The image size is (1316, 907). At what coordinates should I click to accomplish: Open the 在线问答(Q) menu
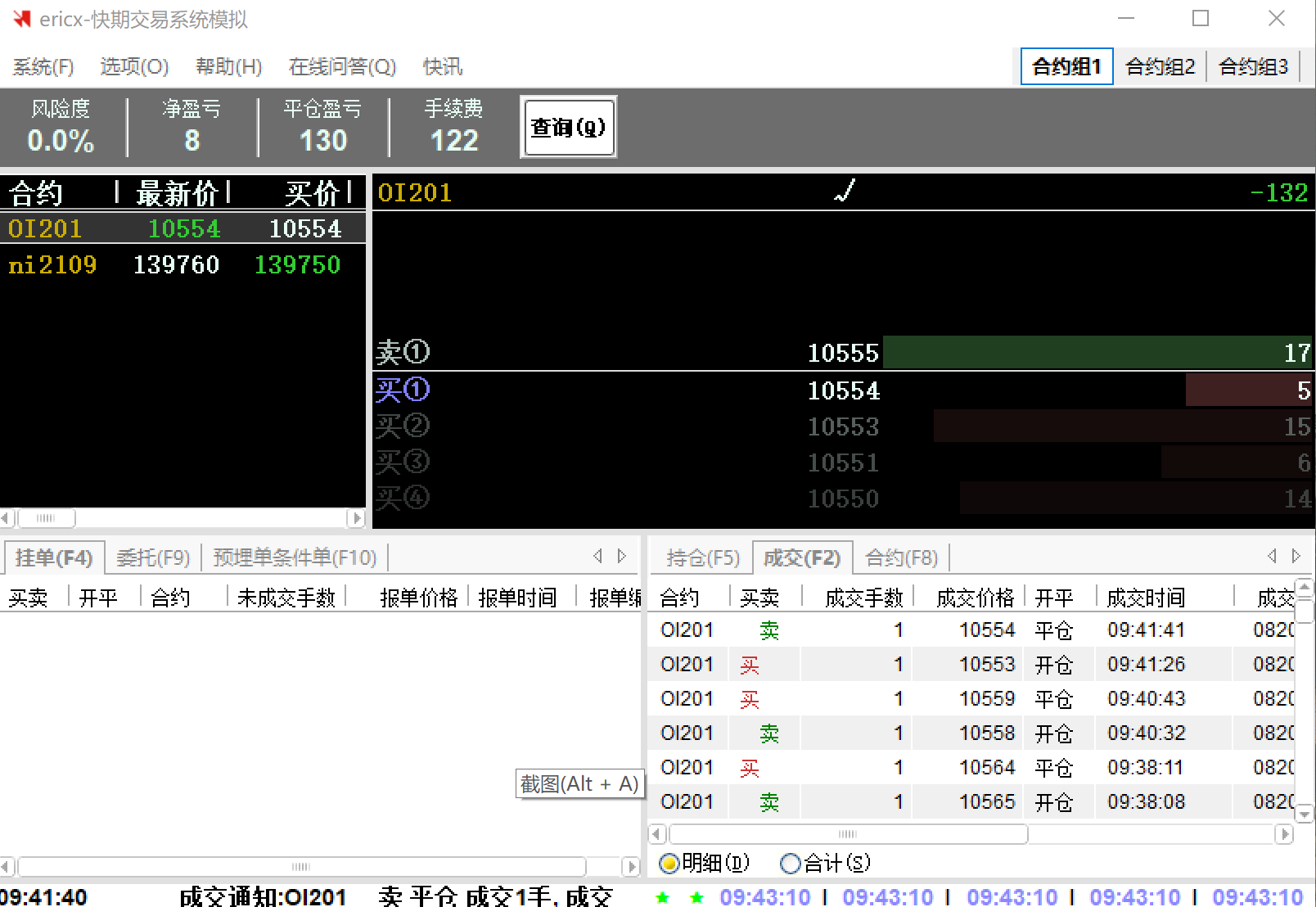click(342, 66)
